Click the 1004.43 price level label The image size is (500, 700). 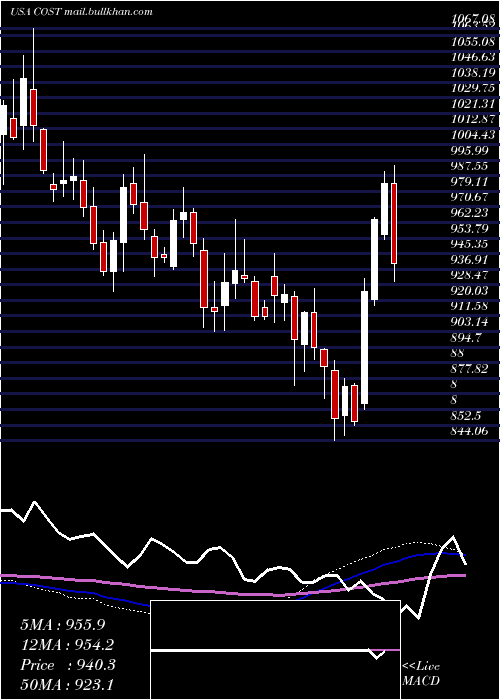473,135
